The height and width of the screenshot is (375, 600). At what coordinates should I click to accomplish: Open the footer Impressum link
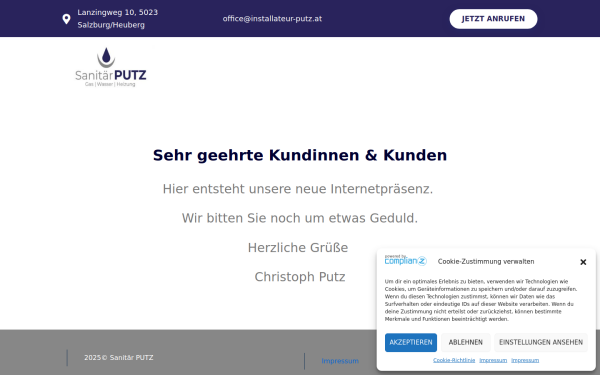(340, 361)
